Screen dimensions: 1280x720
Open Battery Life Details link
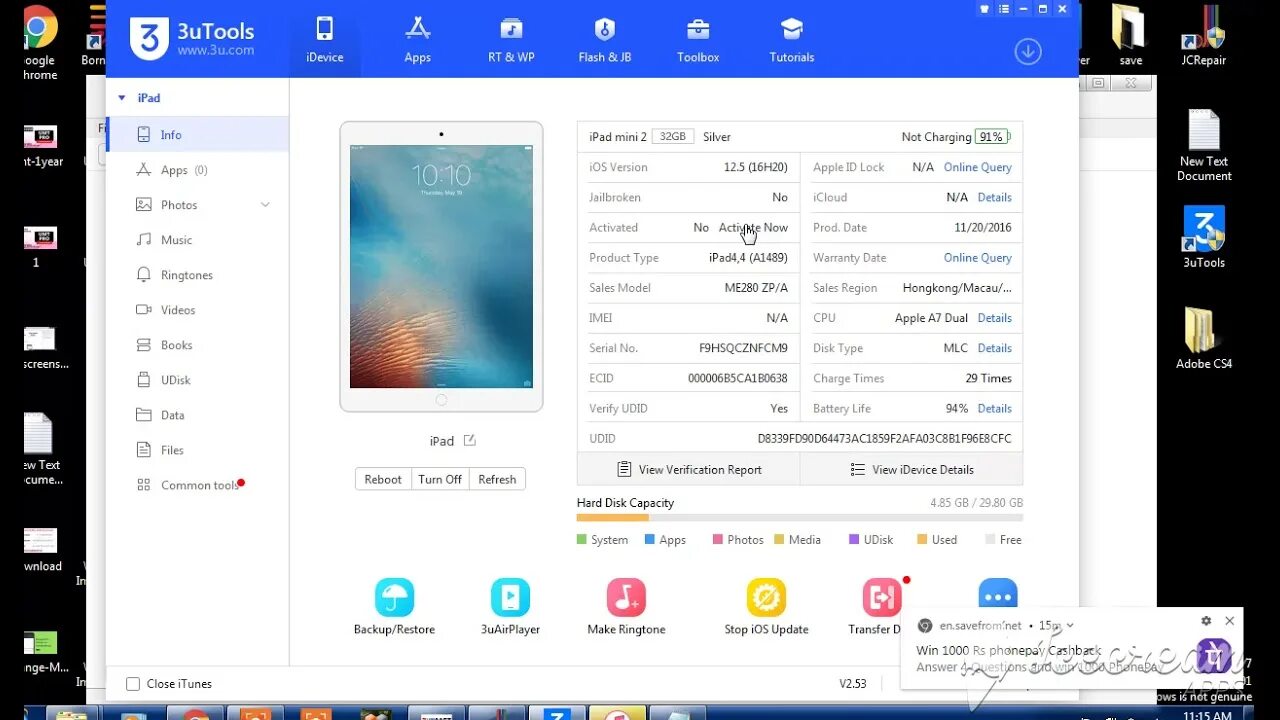point(995,408)
